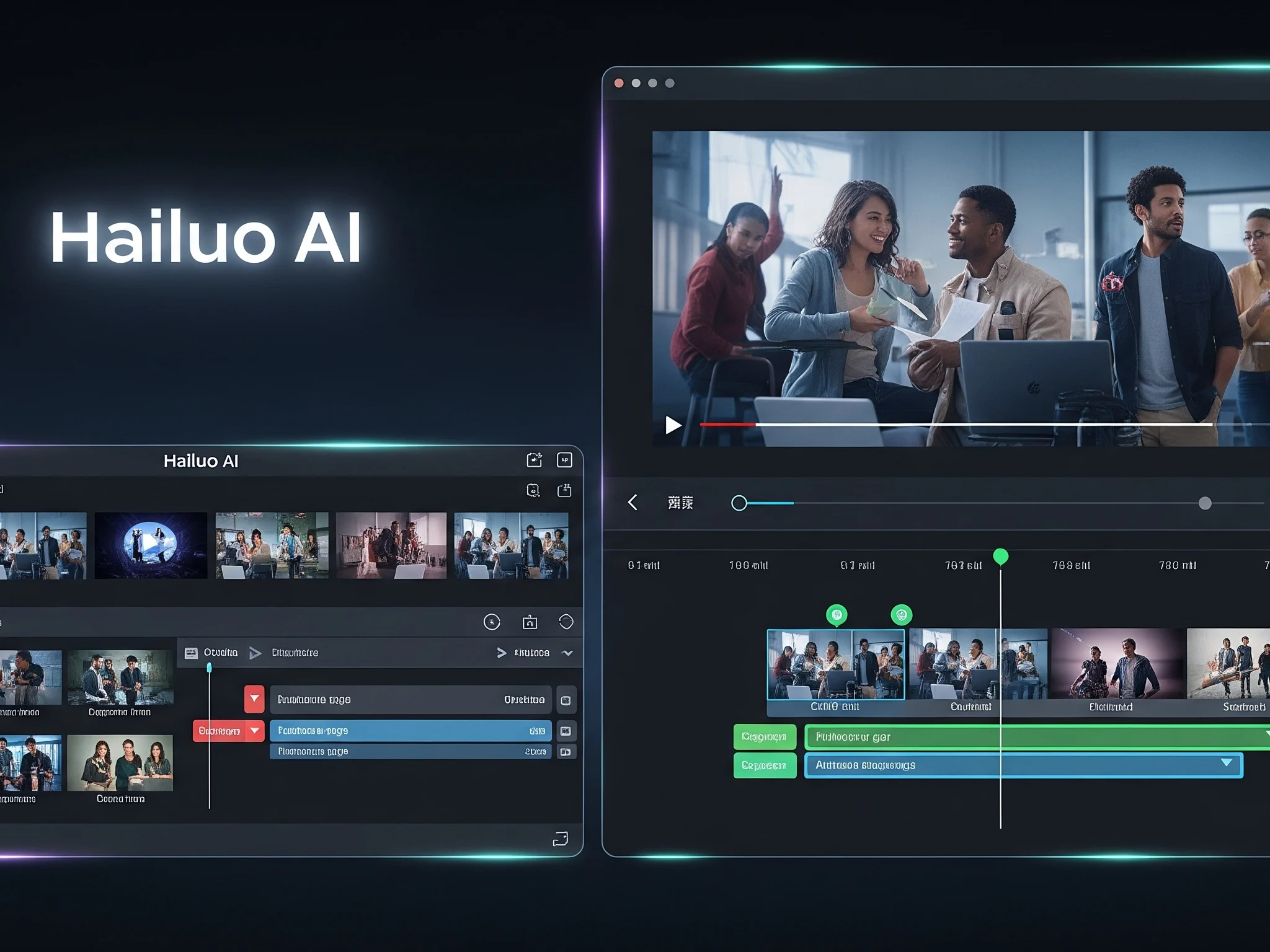Open the dropdown triangle on the blue timeline track
This screenshot has width=1270, height=952.
tap(1226, 763)
